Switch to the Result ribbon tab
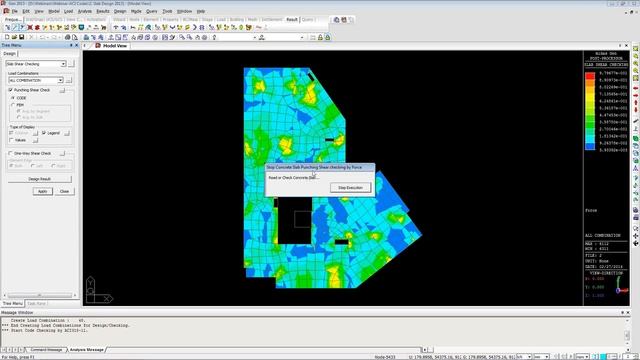640x360 pixels. [x=292, y=20]
